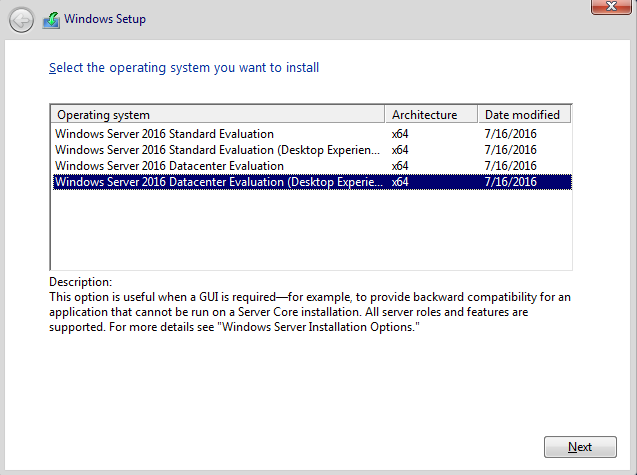The height and width of the screenshot is (475, 637).
Task: Click 7/16/2016 date in Datacenter Evaluation row
Action: (510, 166)
